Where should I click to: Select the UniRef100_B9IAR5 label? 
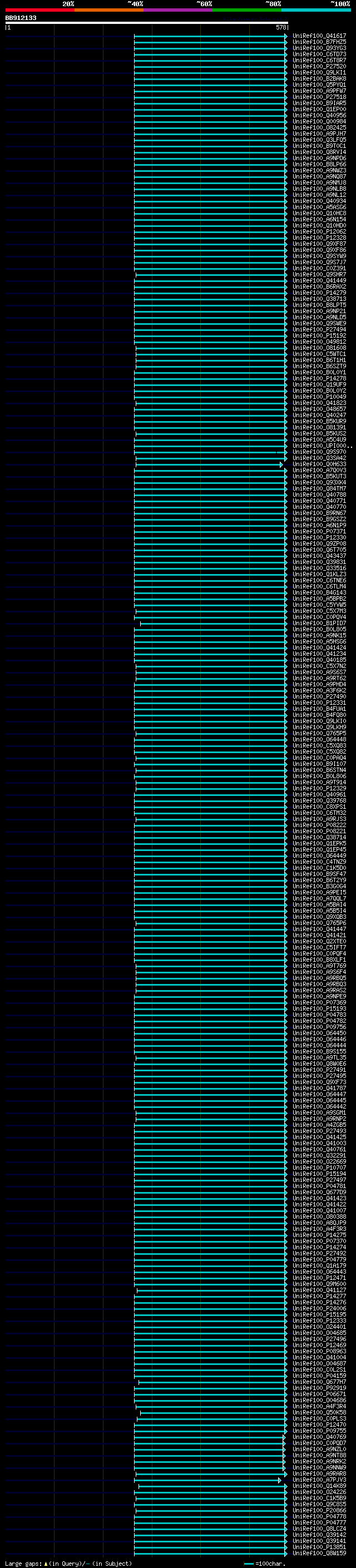[x=319, y=103]
